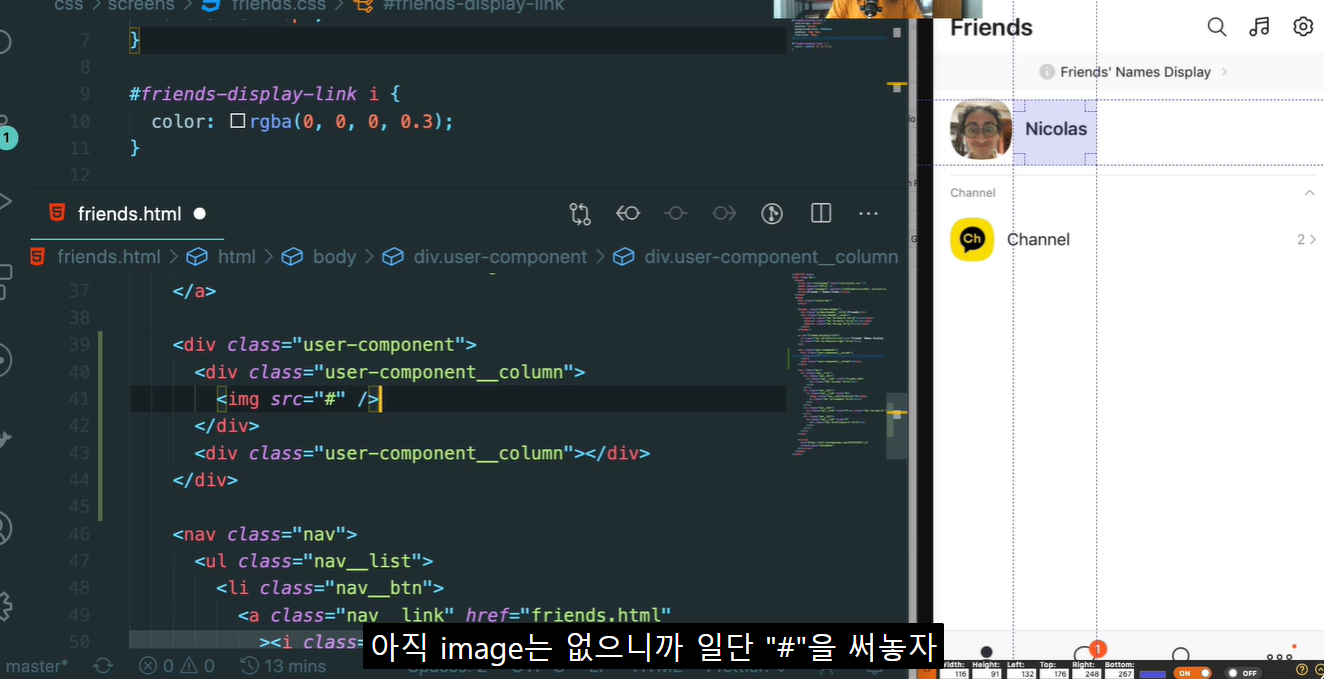Click the chevron next to channel count 2
Screen dimensions: 1324x679
1313,239
